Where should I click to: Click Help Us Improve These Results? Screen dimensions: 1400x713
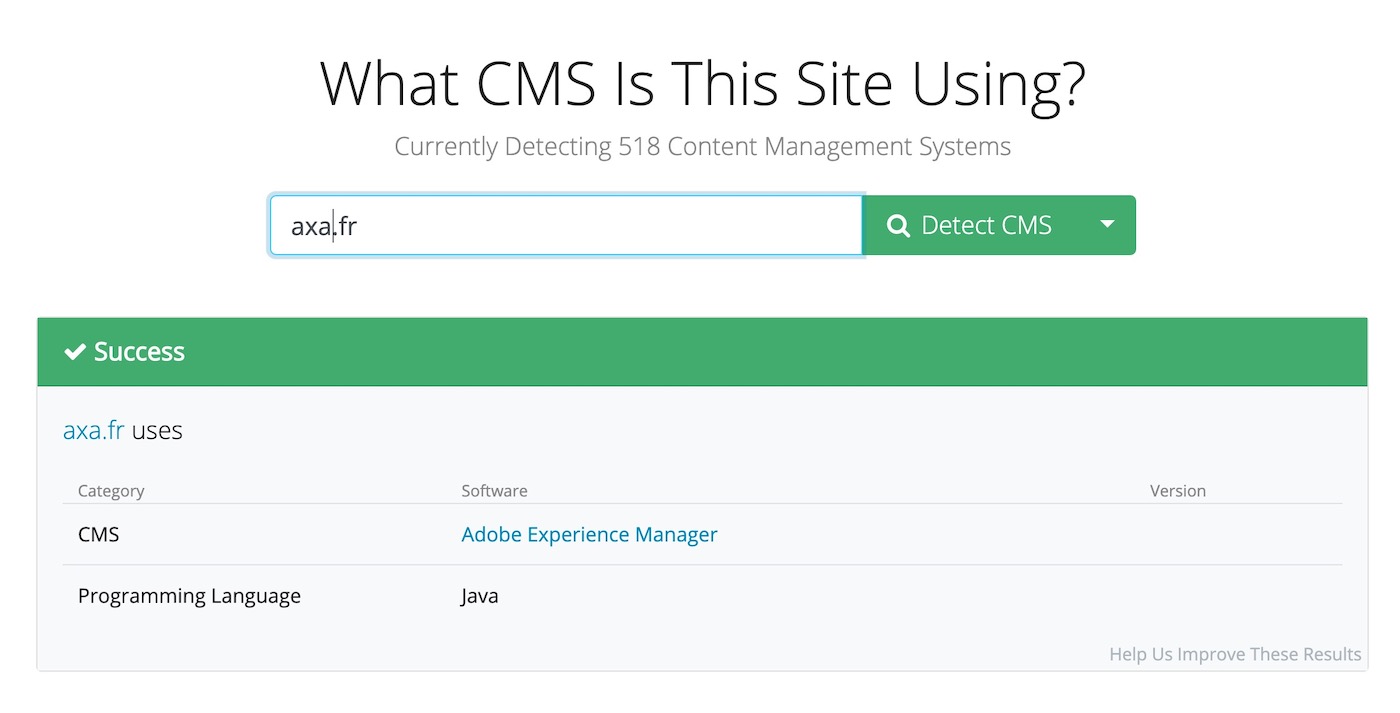point(1234,655)
